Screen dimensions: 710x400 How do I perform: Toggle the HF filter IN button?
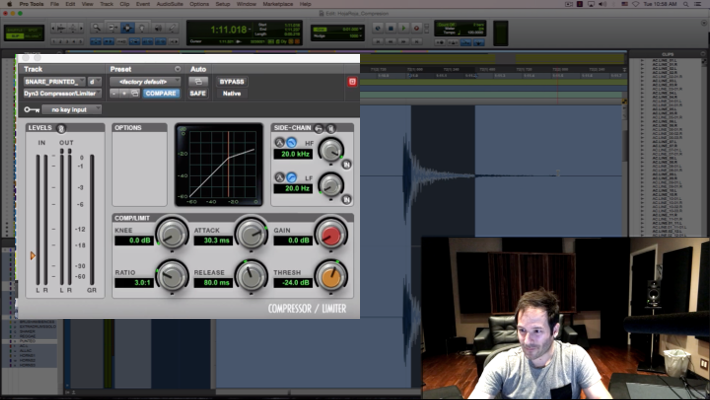pyautogui.click(x=347, y=164)
